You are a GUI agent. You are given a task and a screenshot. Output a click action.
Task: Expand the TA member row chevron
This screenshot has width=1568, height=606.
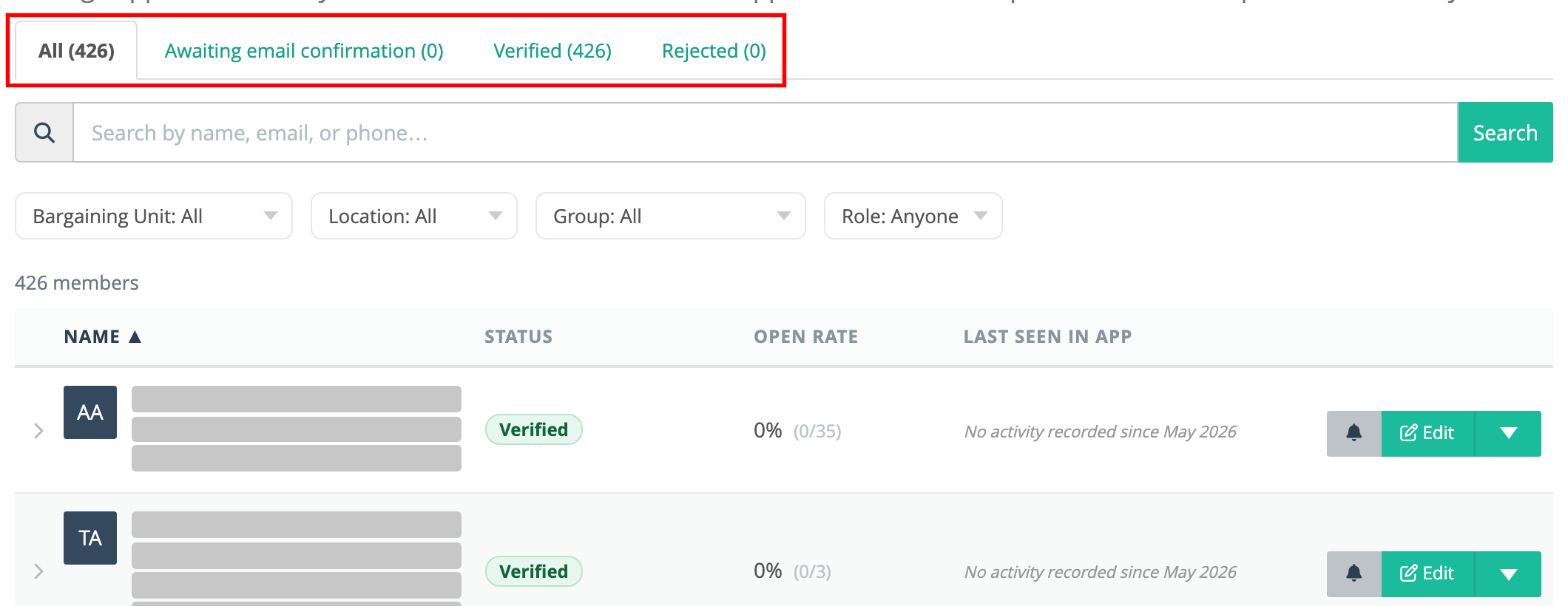click(x=38, y=571)
